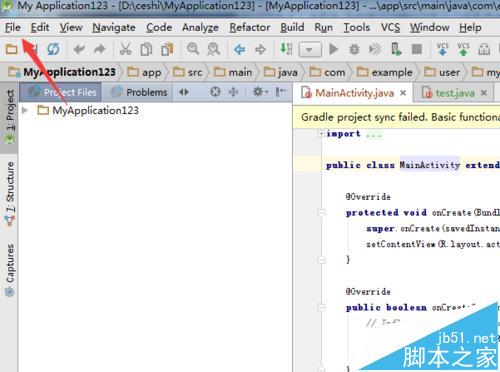Click the Debug bug icon
The image size is (500, 372).
pyautogui.click(x=354, y=49)
